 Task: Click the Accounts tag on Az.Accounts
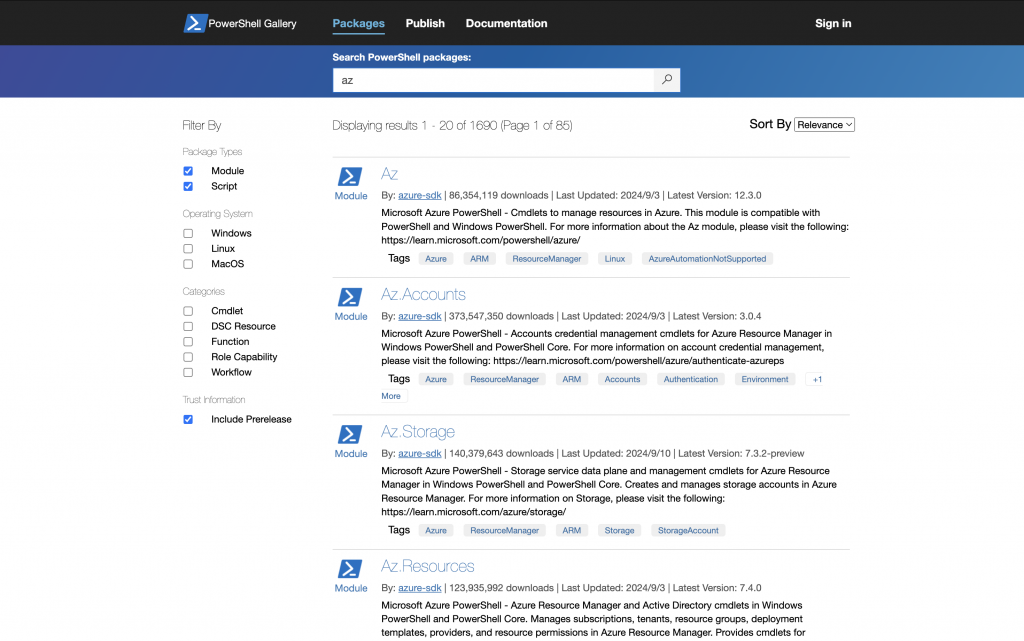pos(622,379)
